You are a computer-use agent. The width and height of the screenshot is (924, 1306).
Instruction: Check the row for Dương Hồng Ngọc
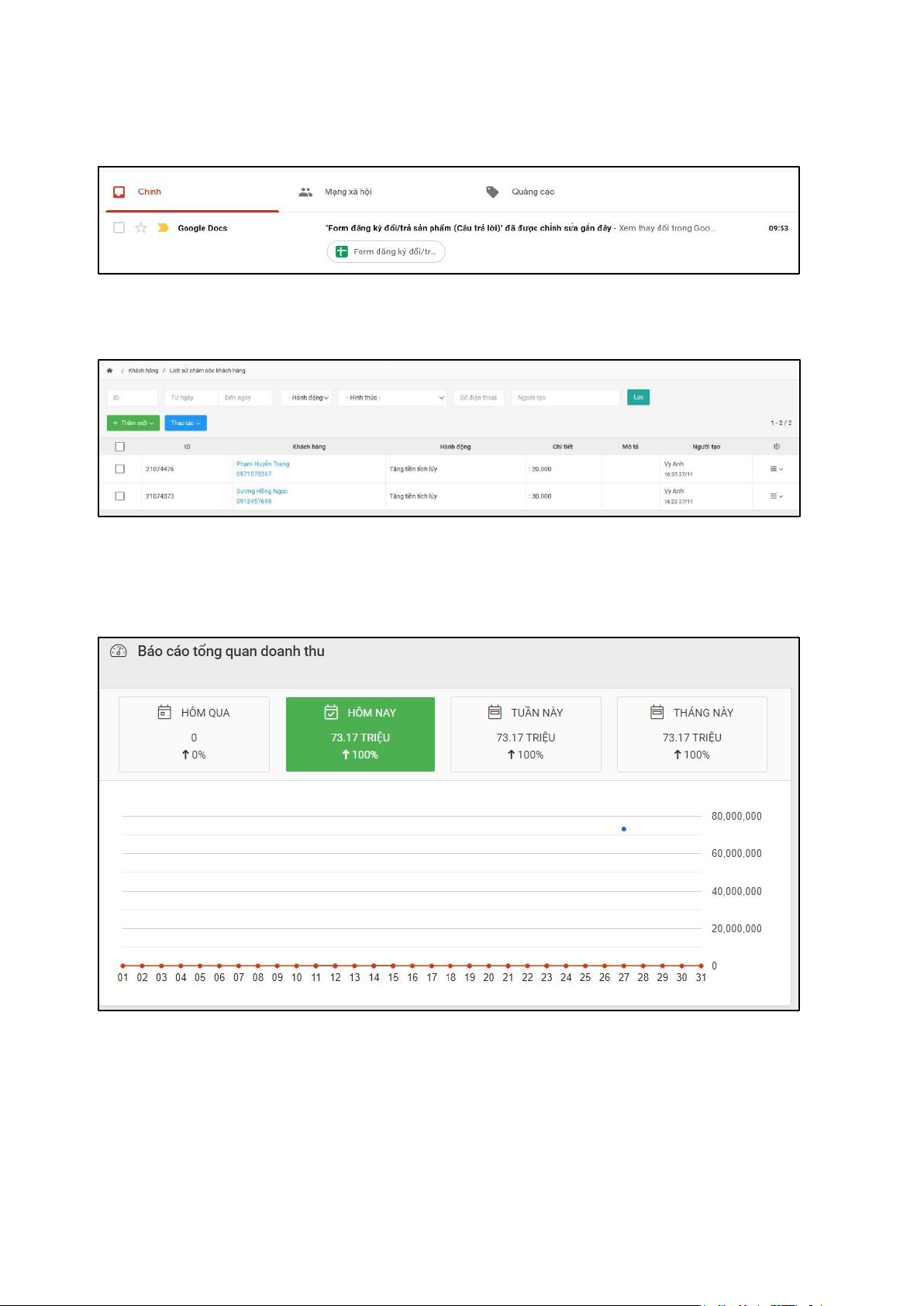coord(119,496)
